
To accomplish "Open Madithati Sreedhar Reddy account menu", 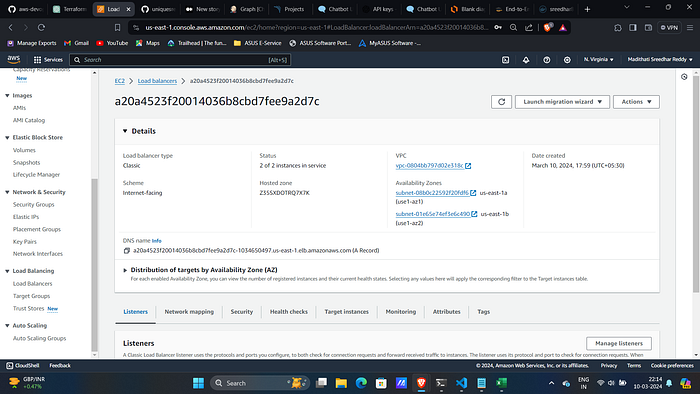I will point(660,59).
